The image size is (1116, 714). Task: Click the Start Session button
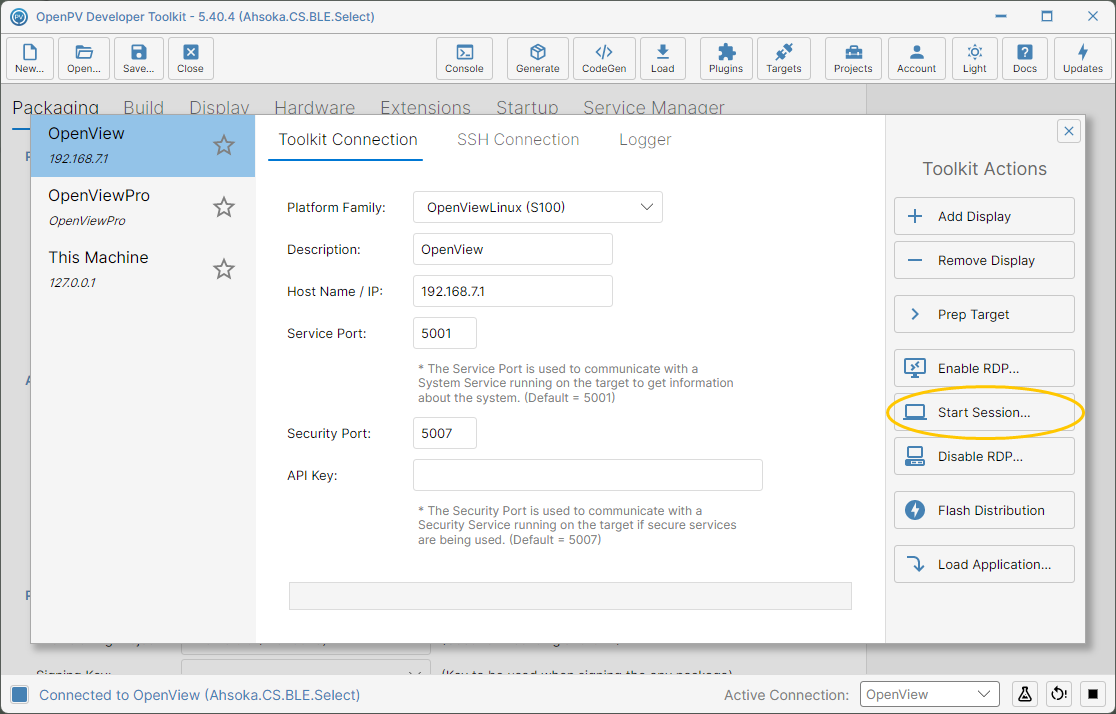pyautogui.click(x=984, y=412)
